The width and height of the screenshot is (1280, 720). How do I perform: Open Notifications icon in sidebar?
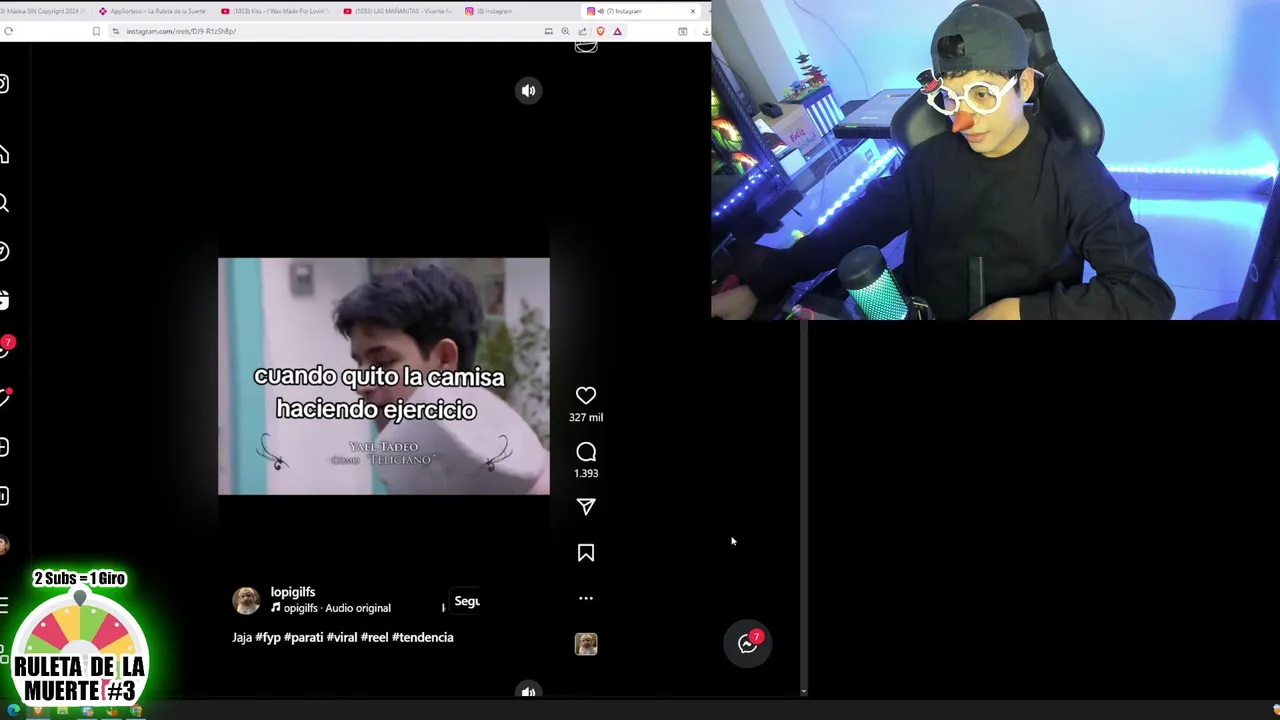coord(5,398)
